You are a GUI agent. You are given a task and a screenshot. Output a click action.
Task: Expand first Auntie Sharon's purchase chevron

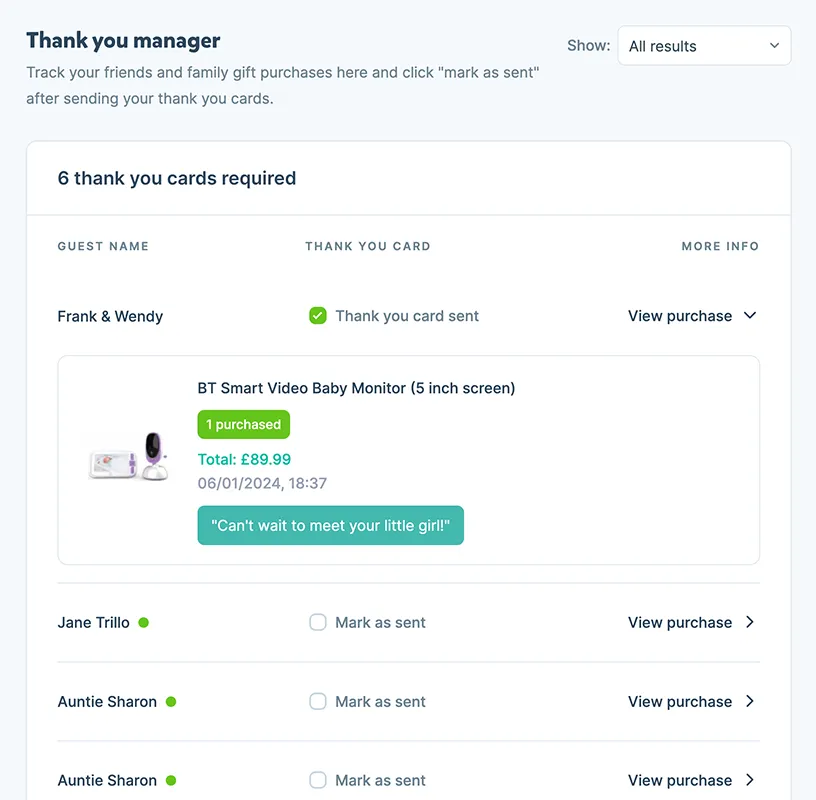tap(750, 701)
